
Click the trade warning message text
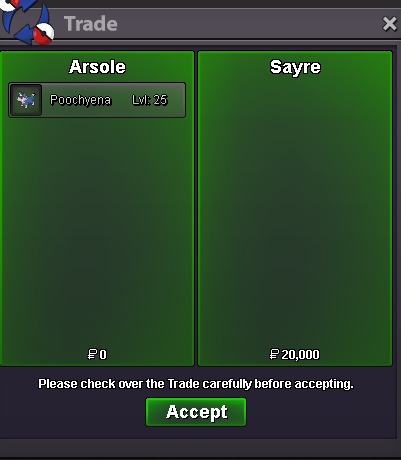click(196, 384)
